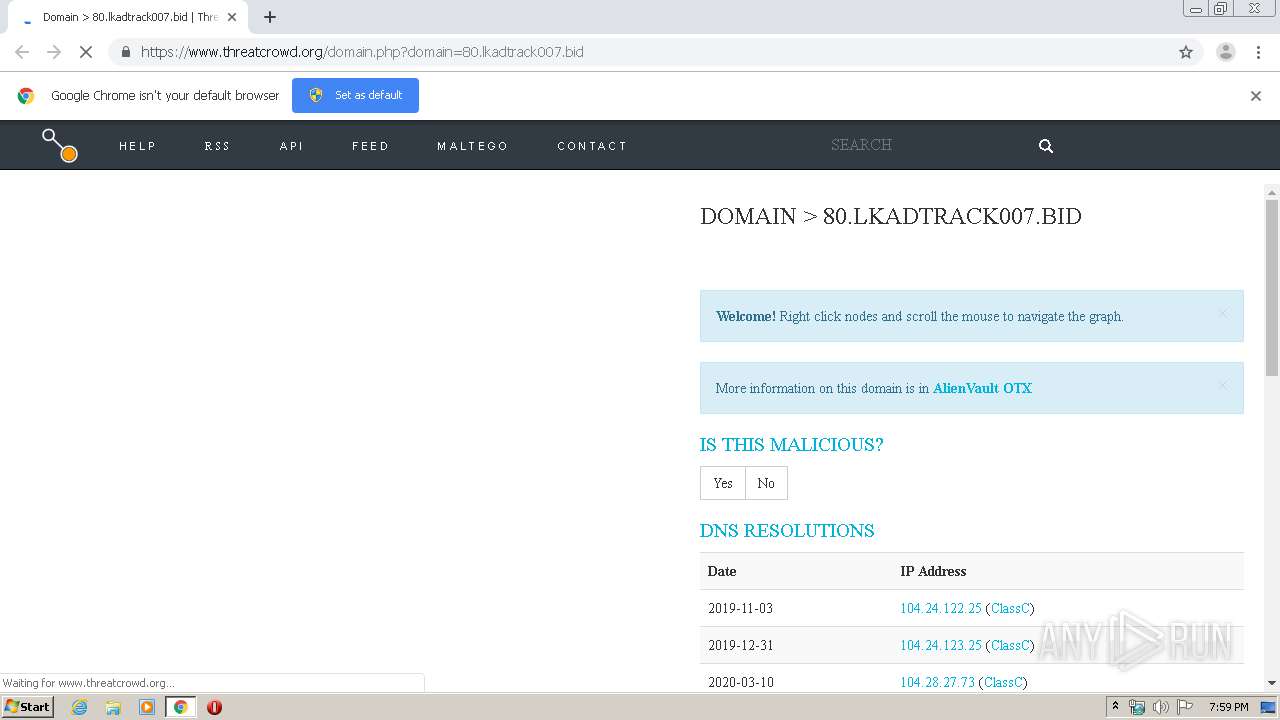Bookmark this page with the star icon
The width and height of the screenshot is (1280, 720).
(x=1186, y=52)
